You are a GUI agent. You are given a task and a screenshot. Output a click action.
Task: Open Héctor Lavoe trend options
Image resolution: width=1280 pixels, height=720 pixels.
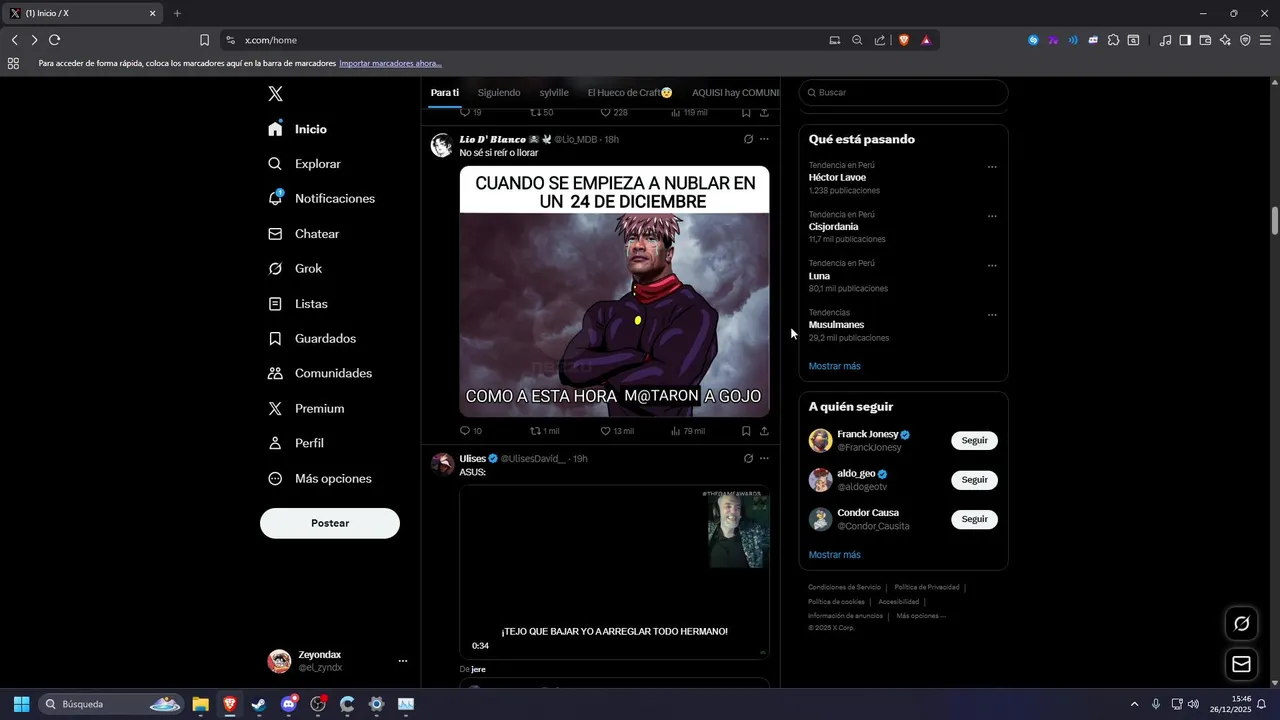coord(992,167)
